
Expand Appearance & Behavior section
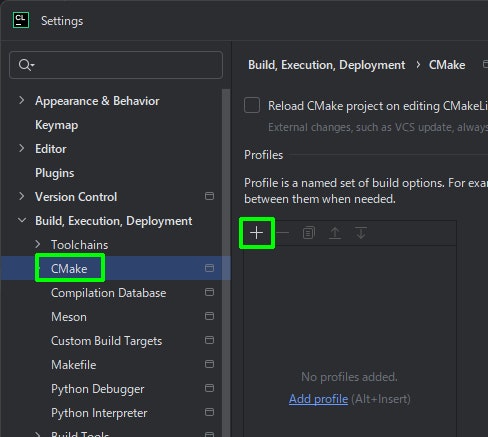point(22,100)
